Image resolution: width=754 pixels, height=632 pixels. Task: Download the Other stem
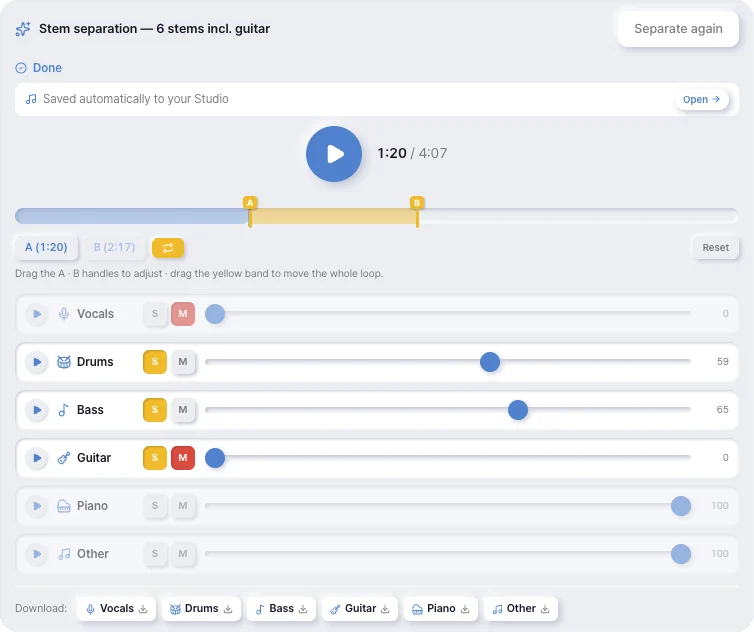521,609
